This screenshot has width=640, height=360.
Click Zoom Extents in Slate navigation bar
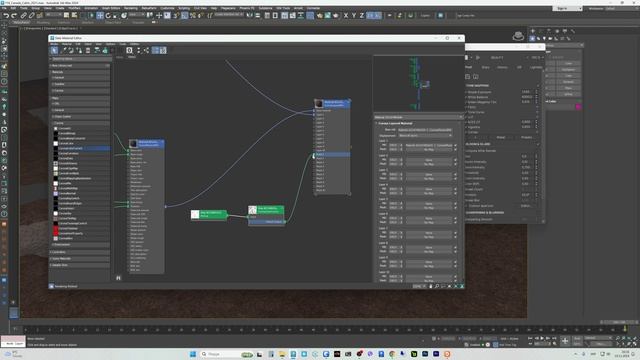[449, 286]
